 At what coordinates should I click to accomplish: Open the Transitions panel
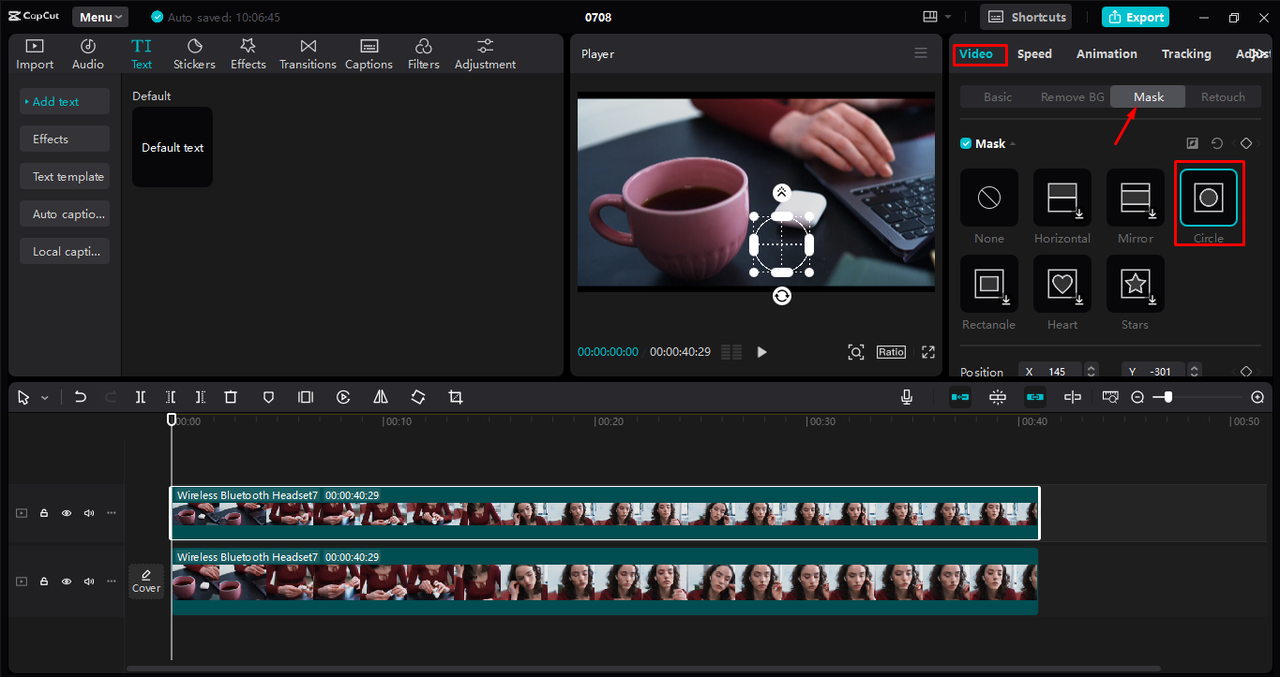308,54
